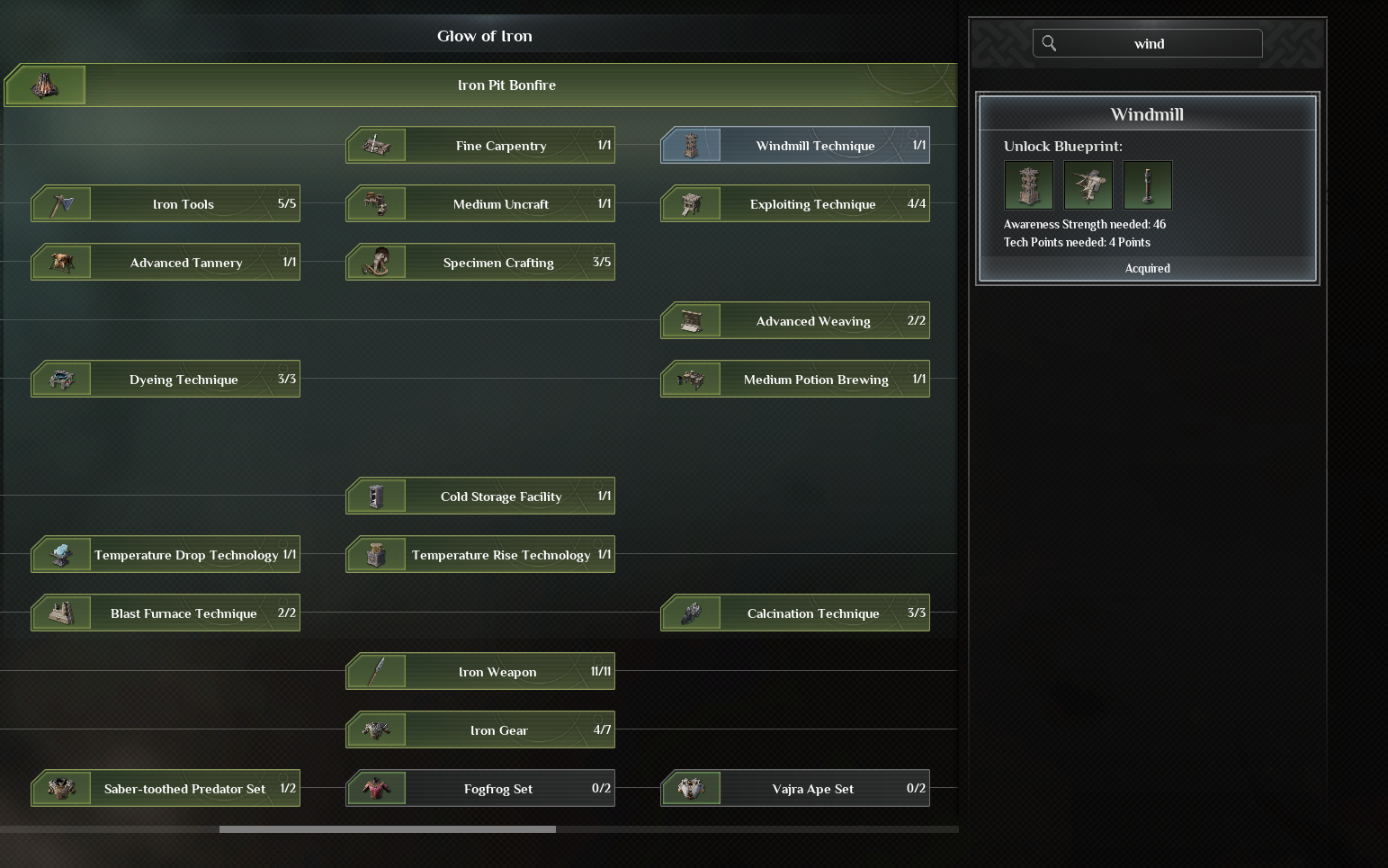Click the Acquired status button
The image size is (1388, 868).
click(x=1148, y=268)
